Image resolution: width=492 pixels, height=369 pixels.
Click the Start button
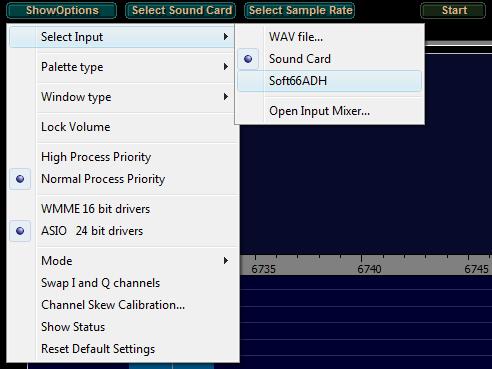pos(453,10)
